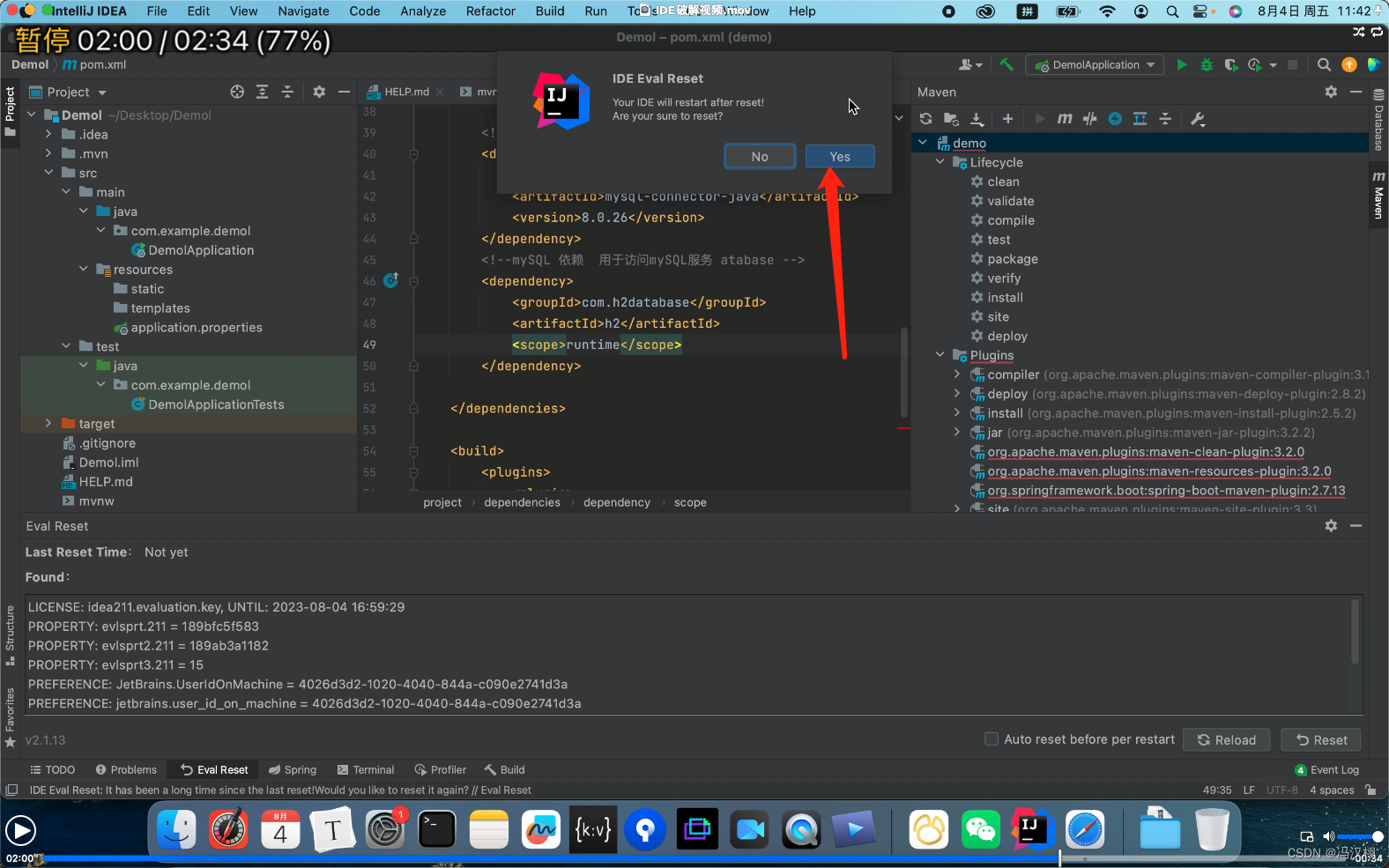Open macOS Spotlight search in menu bar
Screen dimensions: 1389x868
1172,11
